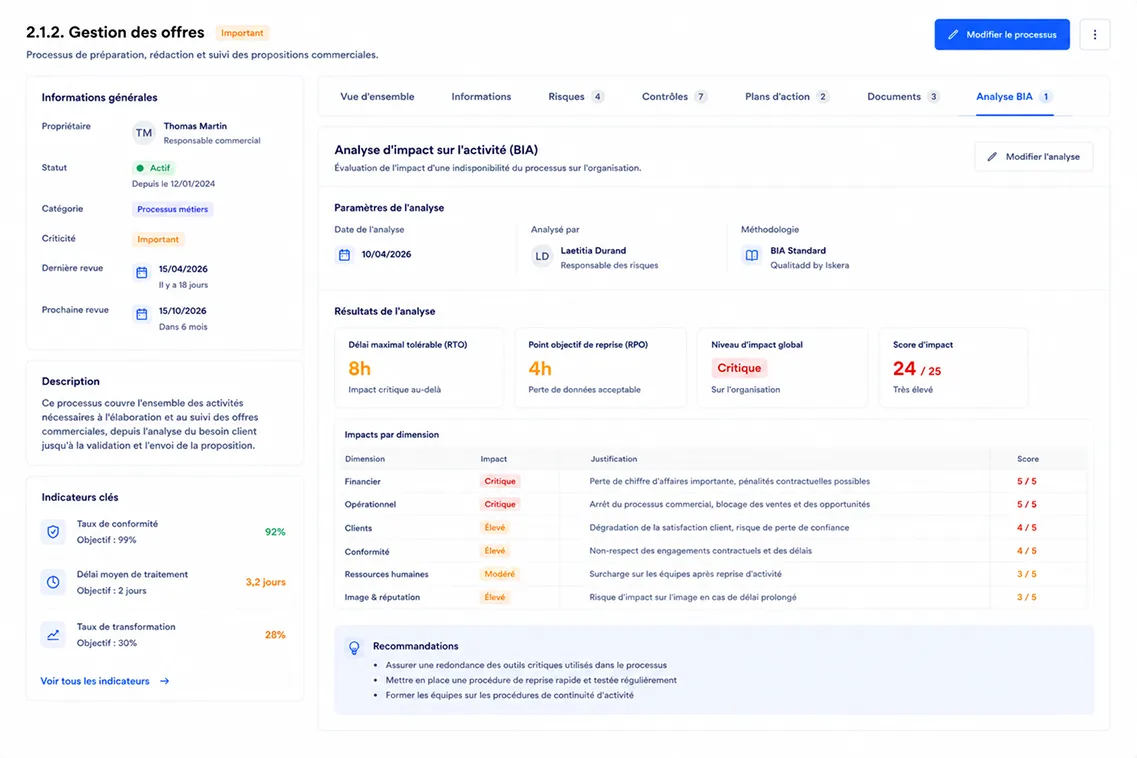The image size is (1137, 758).
Task: Click the lightbulb icon in Recommandations
Action: [x=354, y=648]
